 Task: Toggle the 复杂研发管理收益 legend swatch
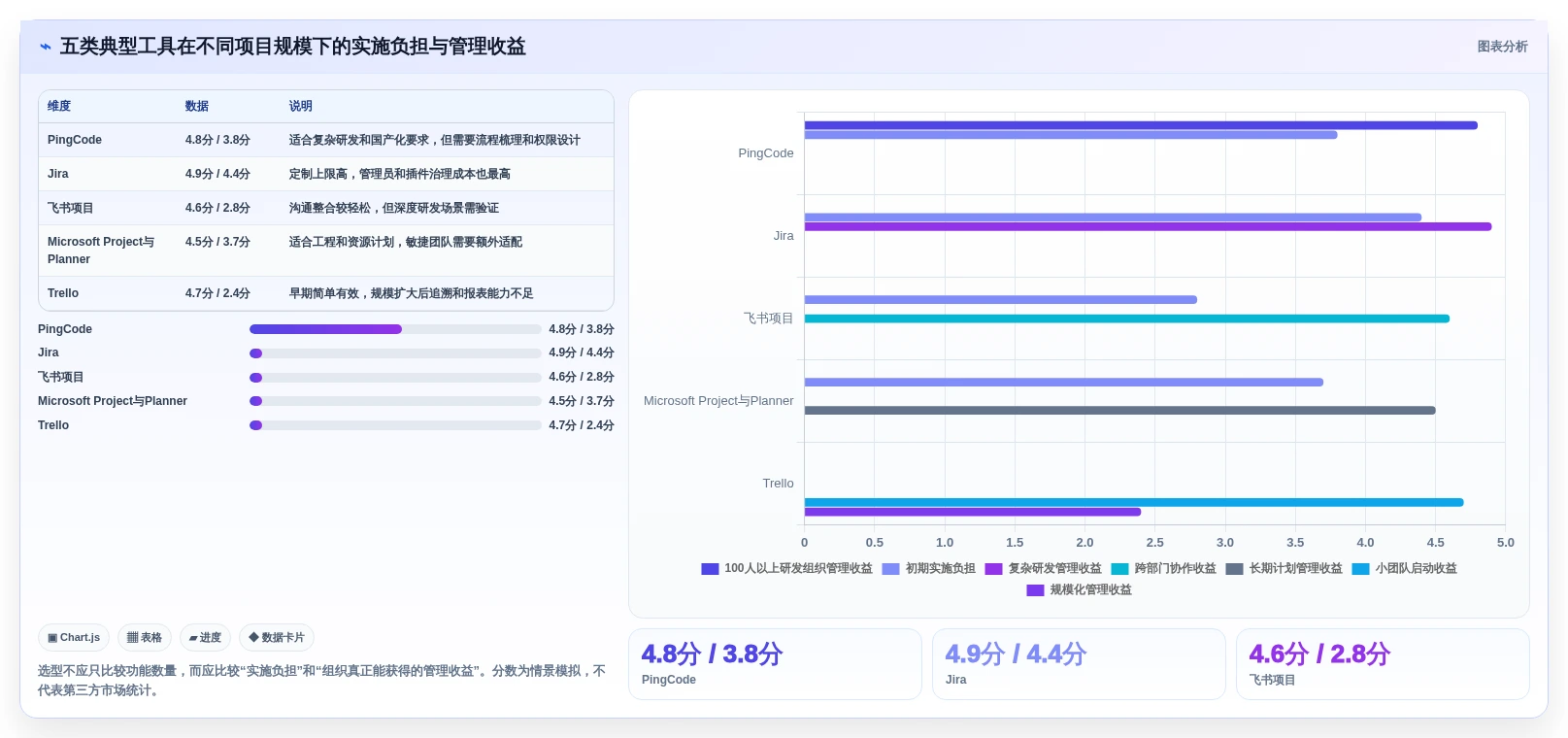click(993, 569)
